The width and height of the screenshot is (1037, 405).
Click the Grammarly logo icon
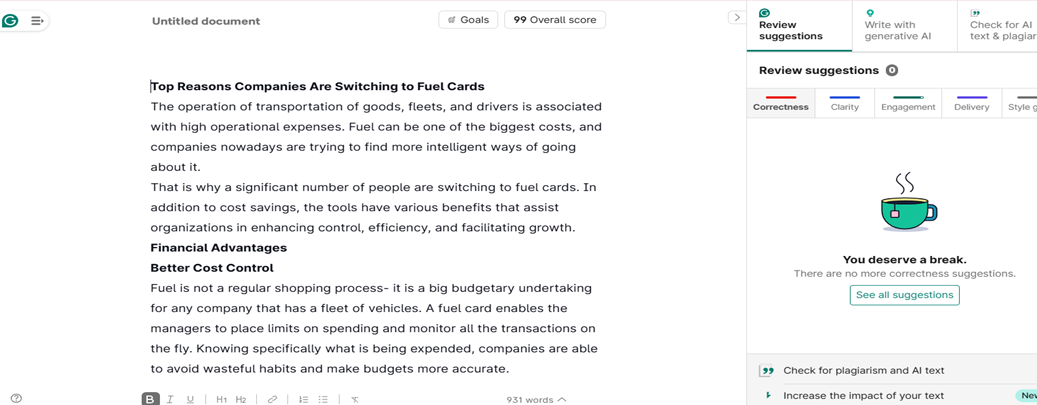pos(11,20)
